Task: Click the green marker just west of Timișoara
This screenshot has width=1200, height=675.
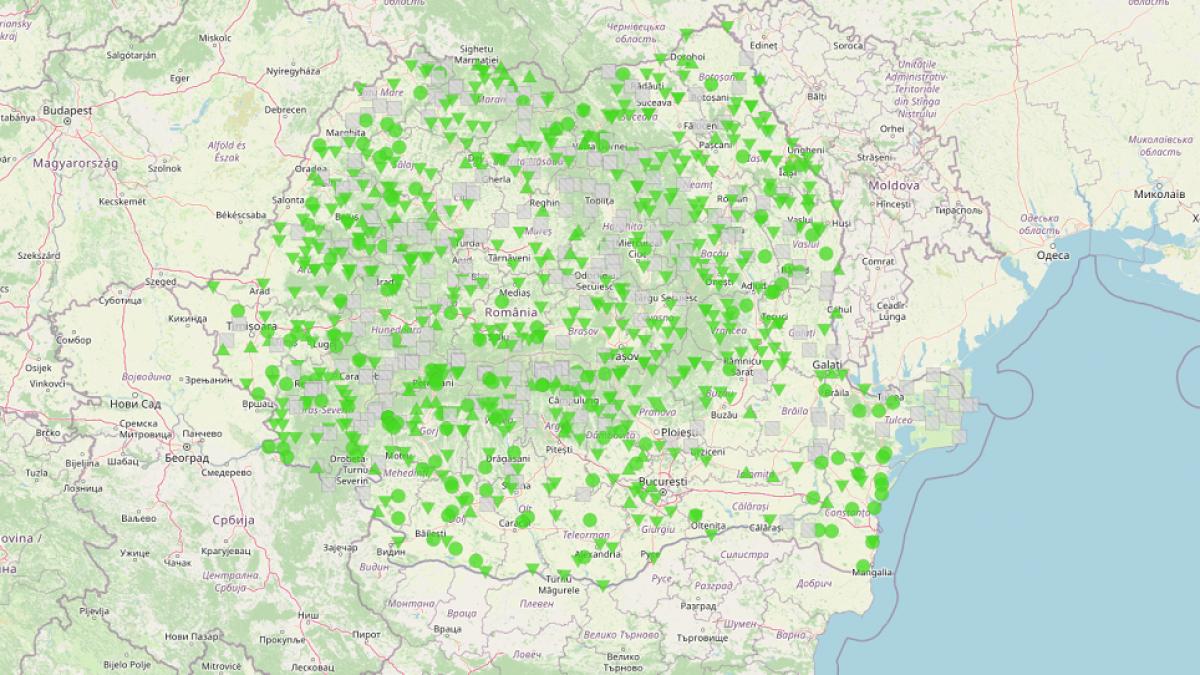Action: point(238,309)
